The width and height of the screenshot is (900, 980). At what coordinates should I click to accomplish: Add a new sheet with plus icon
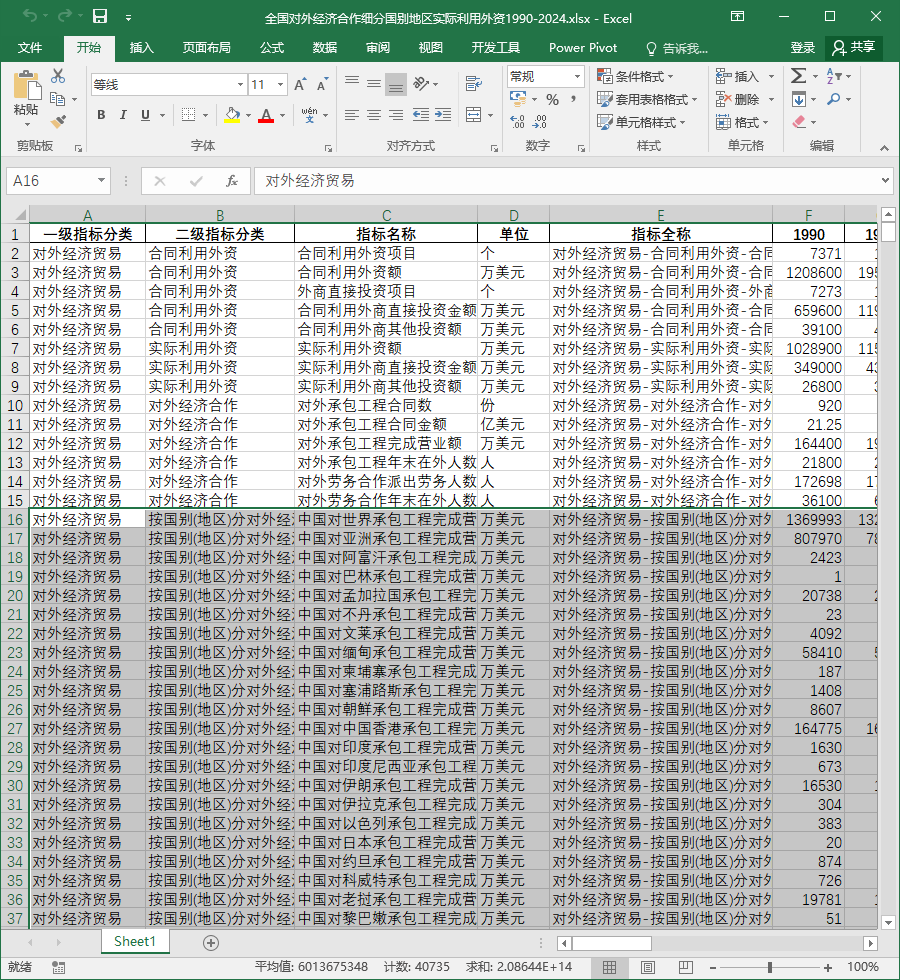tap(211, 943)
